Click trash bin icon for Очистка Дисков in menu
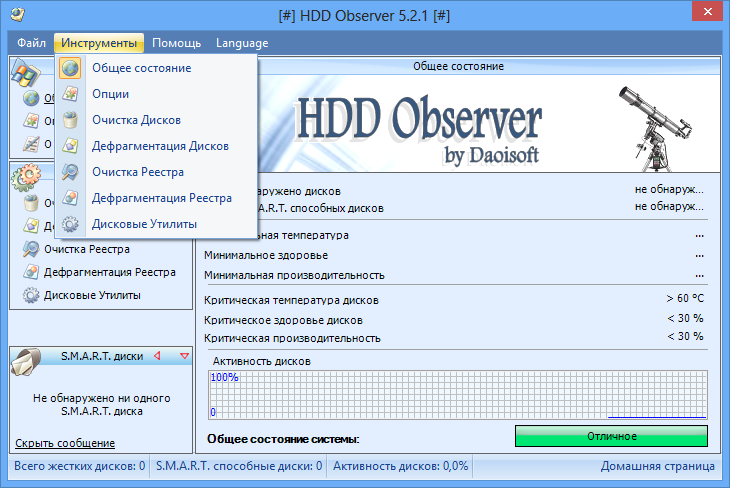 (70, 120)
